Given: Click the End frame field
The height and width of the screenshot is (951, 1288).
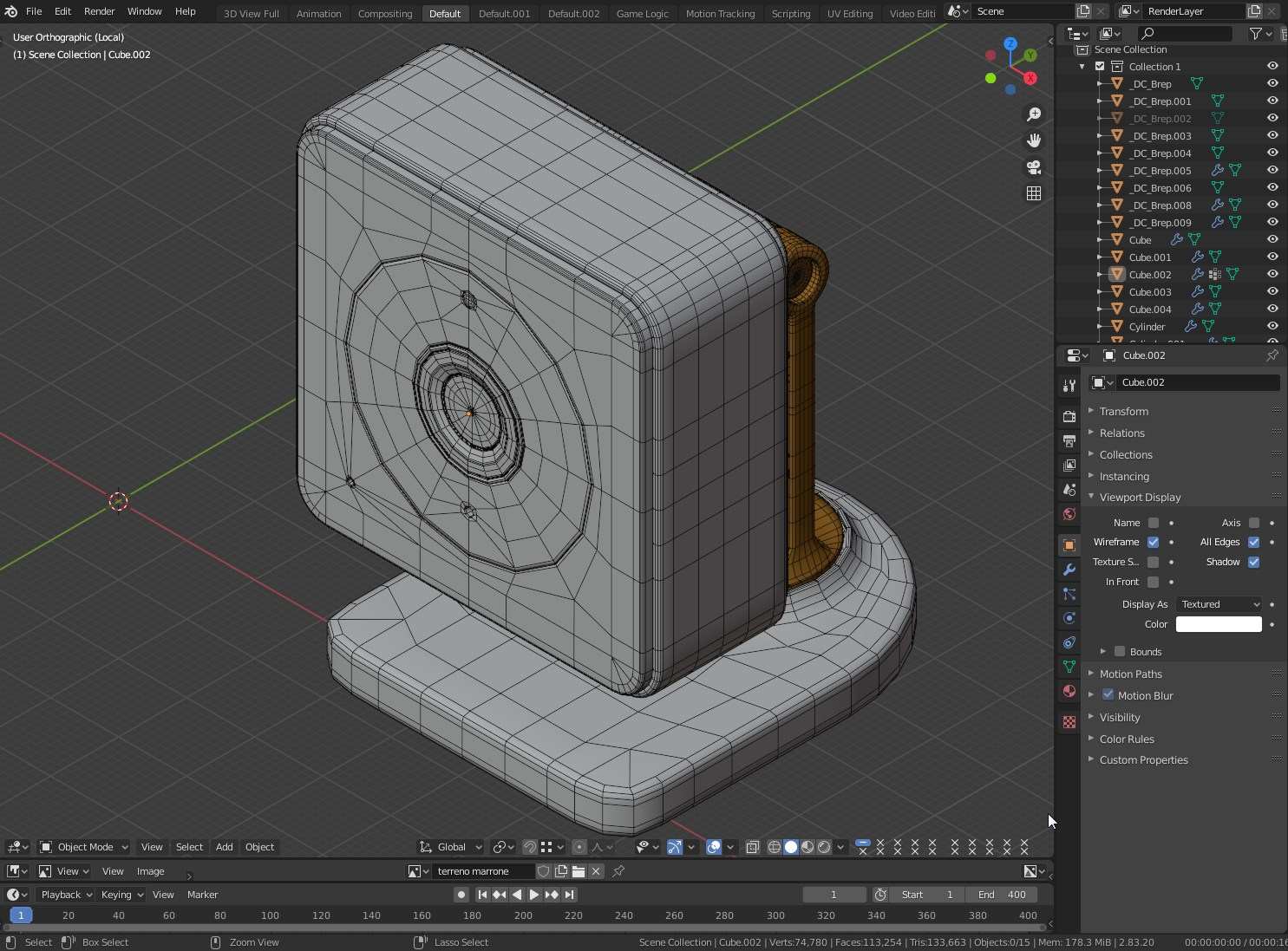Looking at the screenshot, I should coord(1002,895).
